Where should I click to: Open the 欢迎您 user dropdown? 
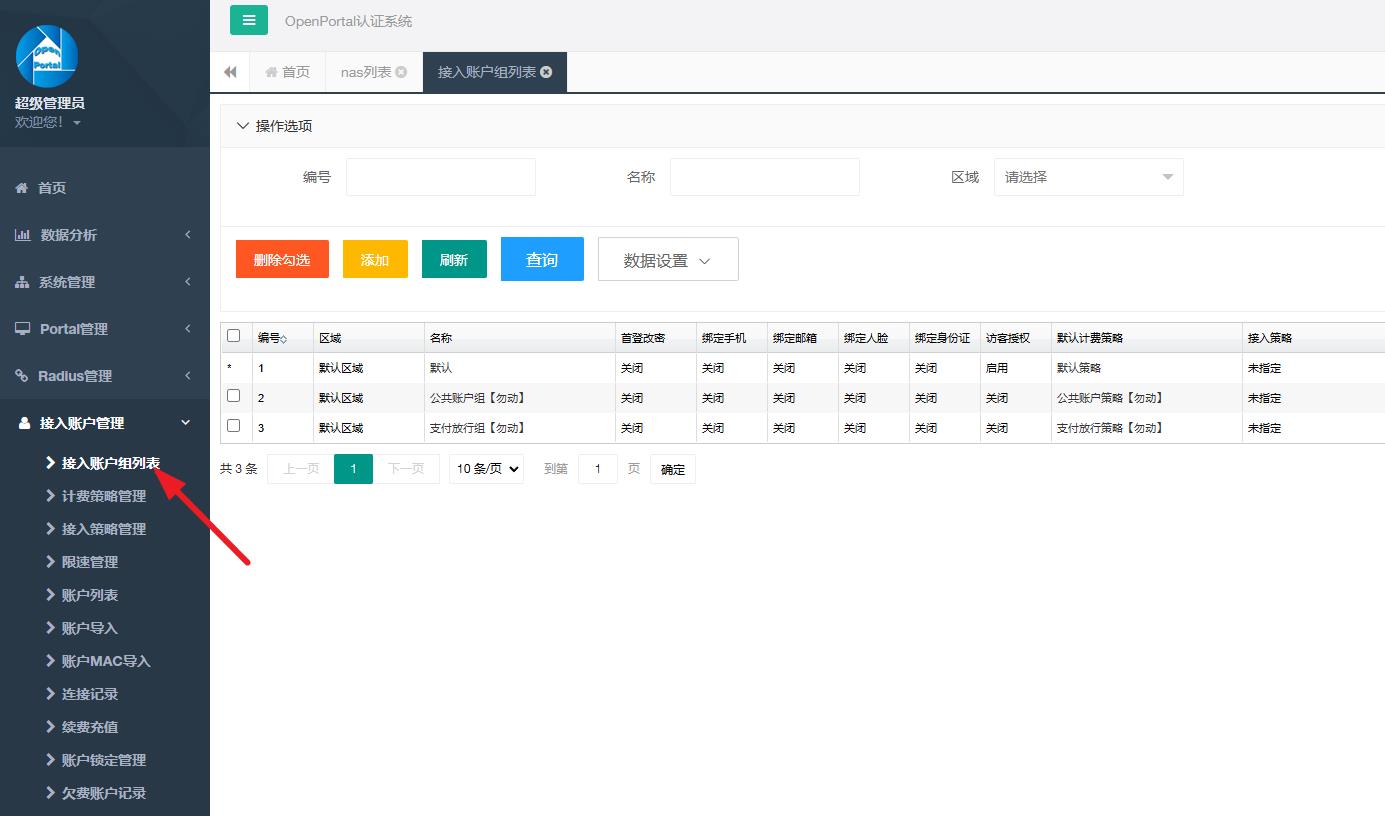tap(47, 122)
